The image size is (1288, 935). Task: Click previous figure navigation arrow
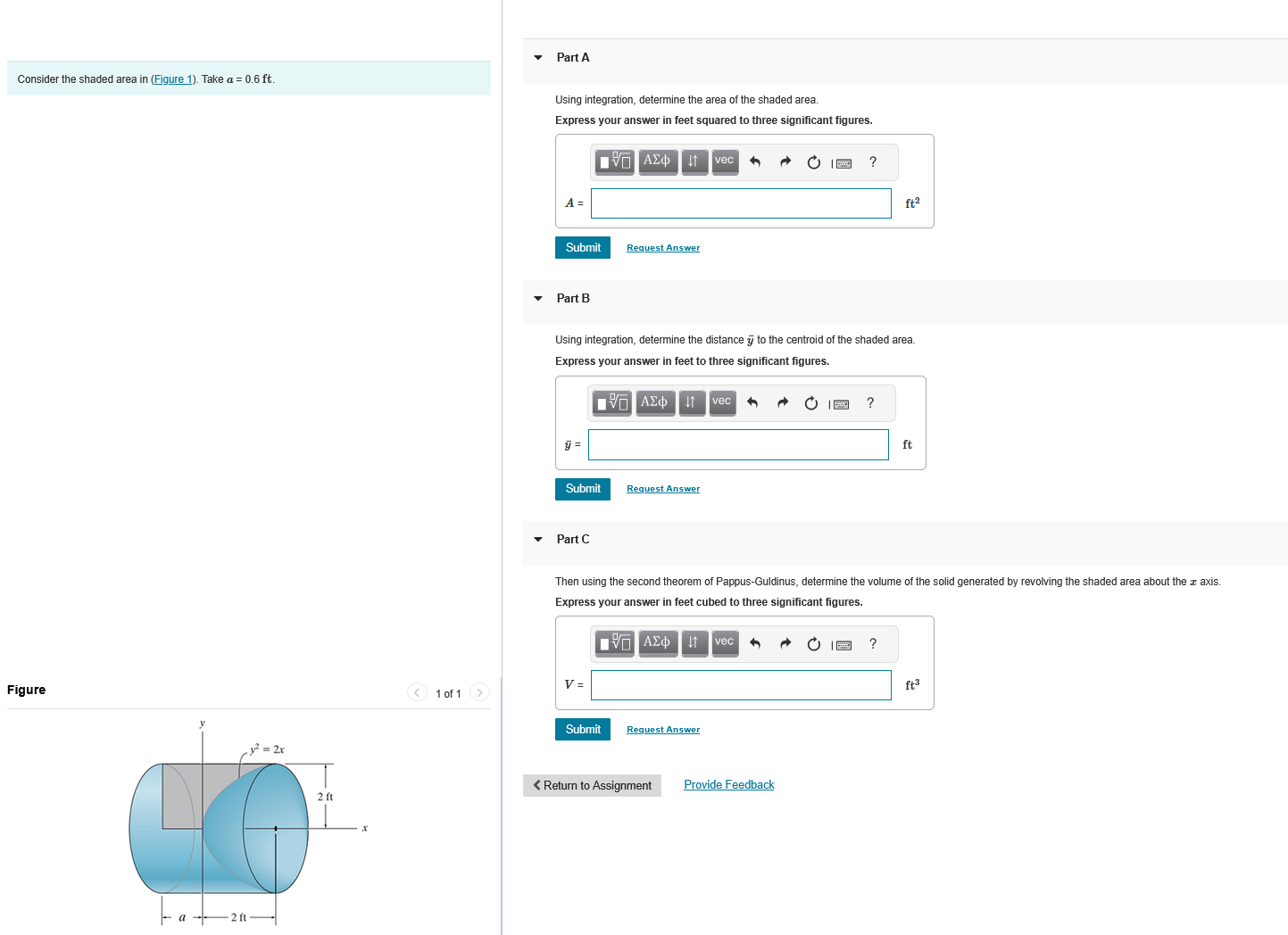[416, 691]
